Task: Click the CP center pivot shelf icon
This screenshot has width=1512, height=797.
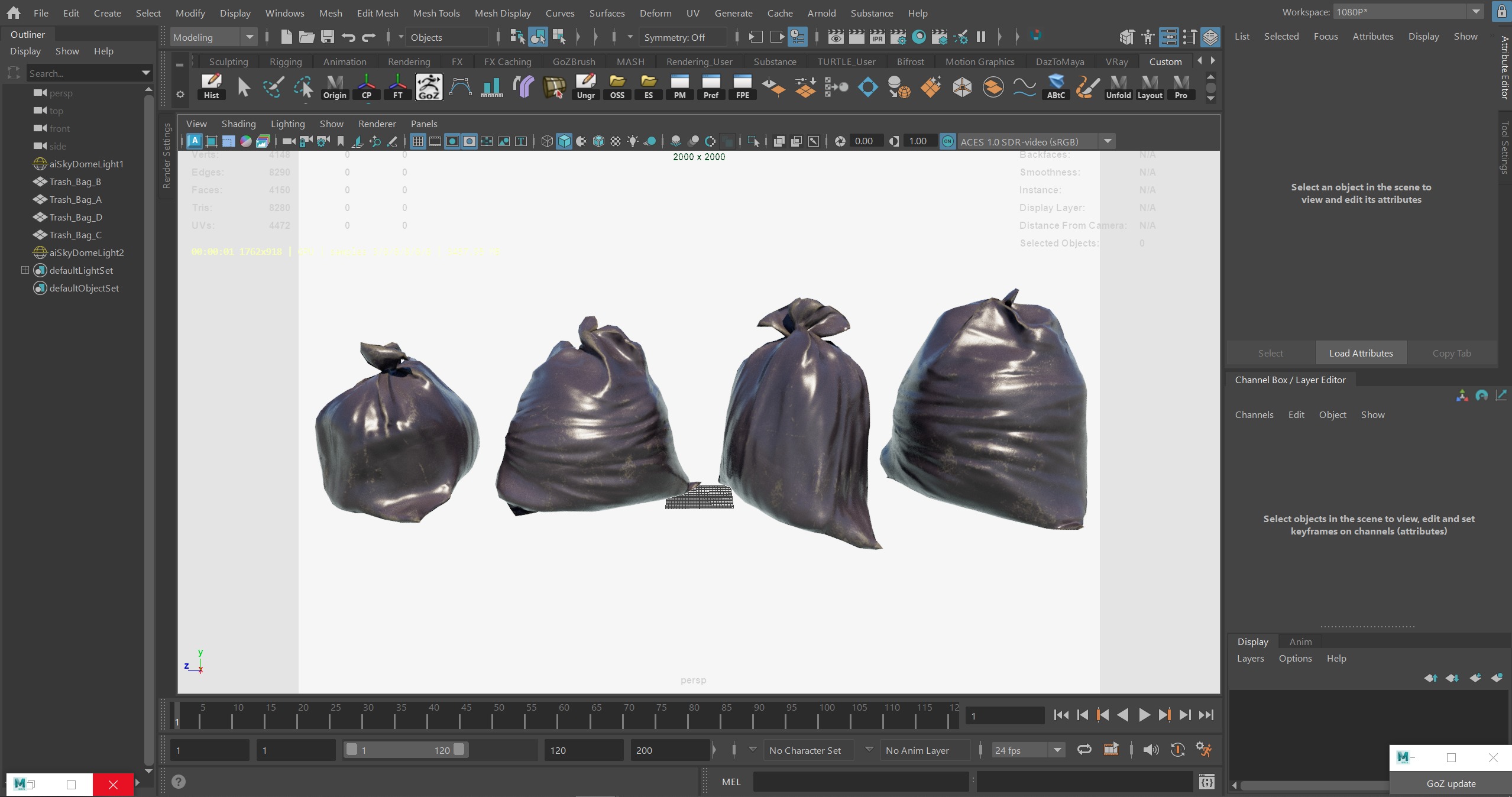Action: tap(367, 87)
